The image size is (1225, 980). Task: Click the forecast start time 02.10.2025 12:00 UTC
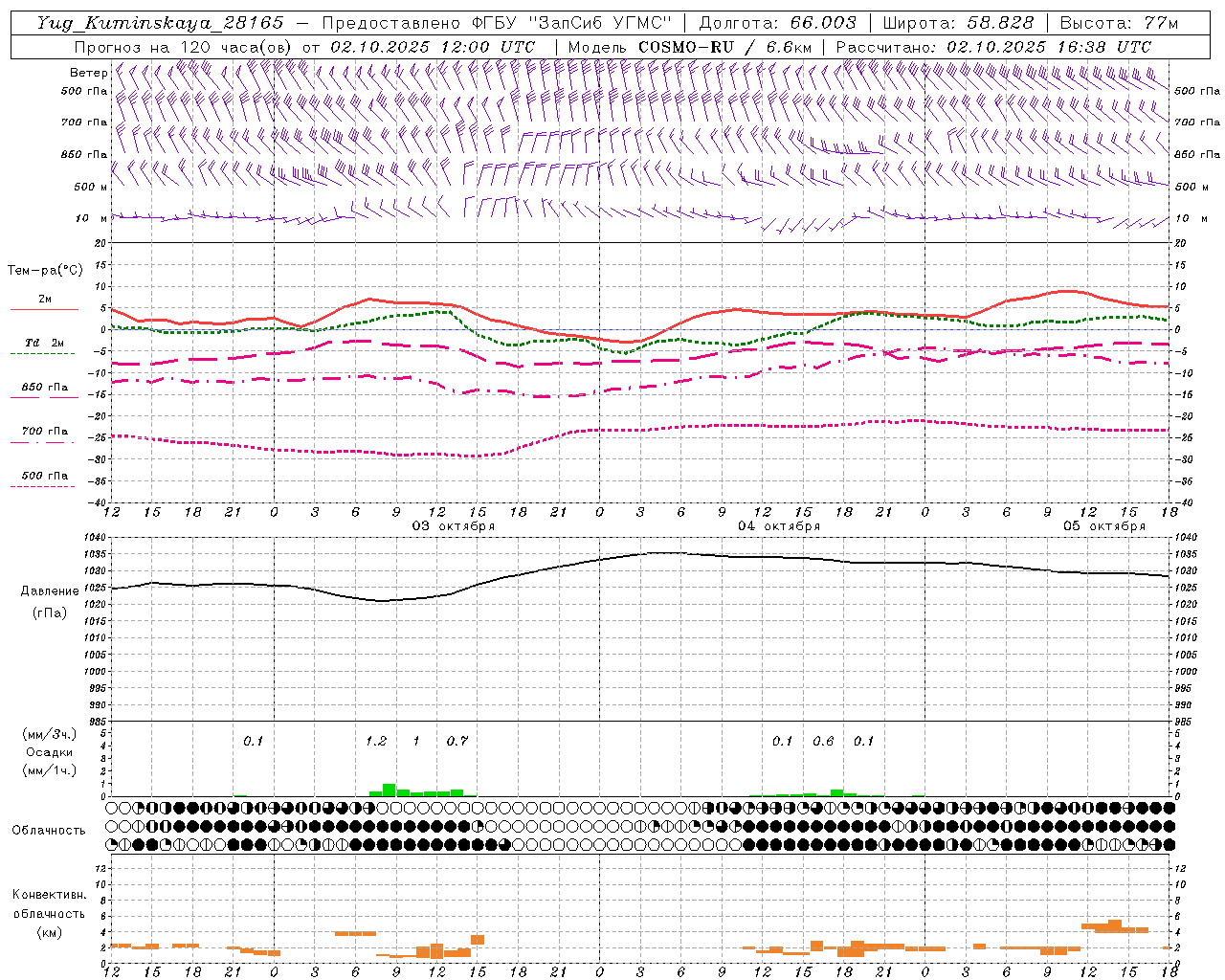(x=433, y=47)
